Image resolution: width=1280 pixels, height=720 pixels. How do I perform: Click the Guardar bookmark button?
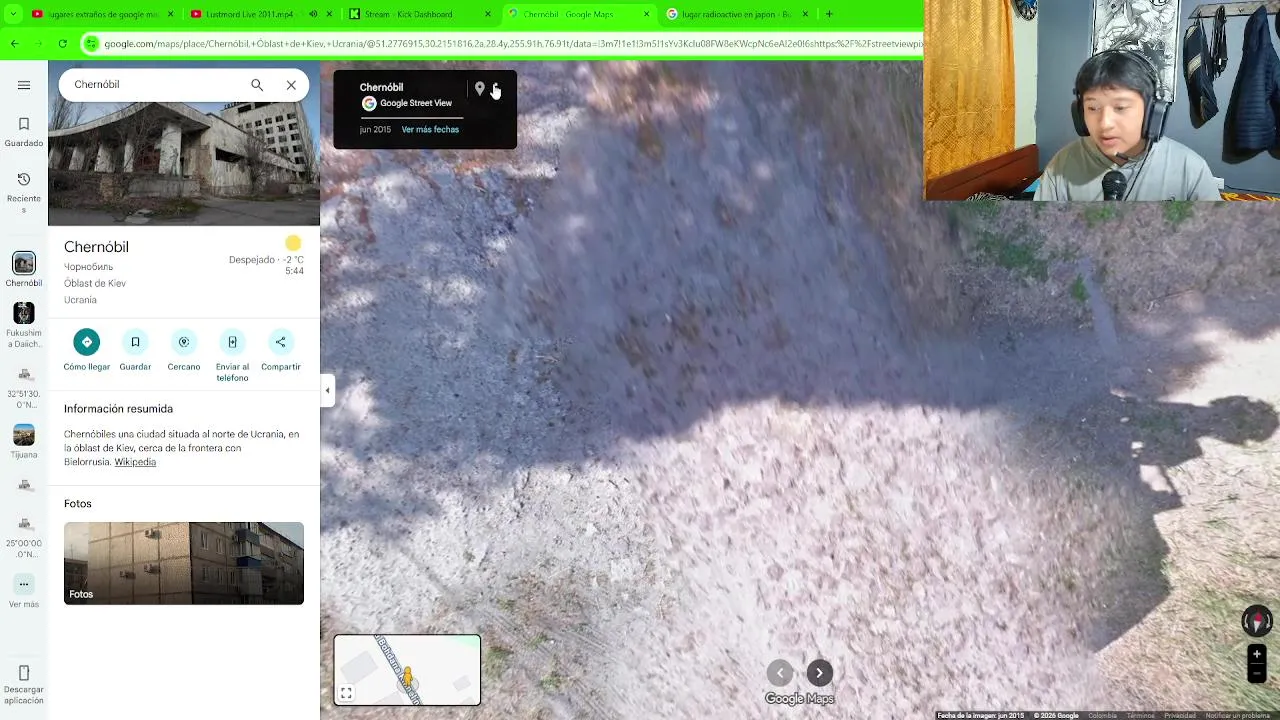135,351
